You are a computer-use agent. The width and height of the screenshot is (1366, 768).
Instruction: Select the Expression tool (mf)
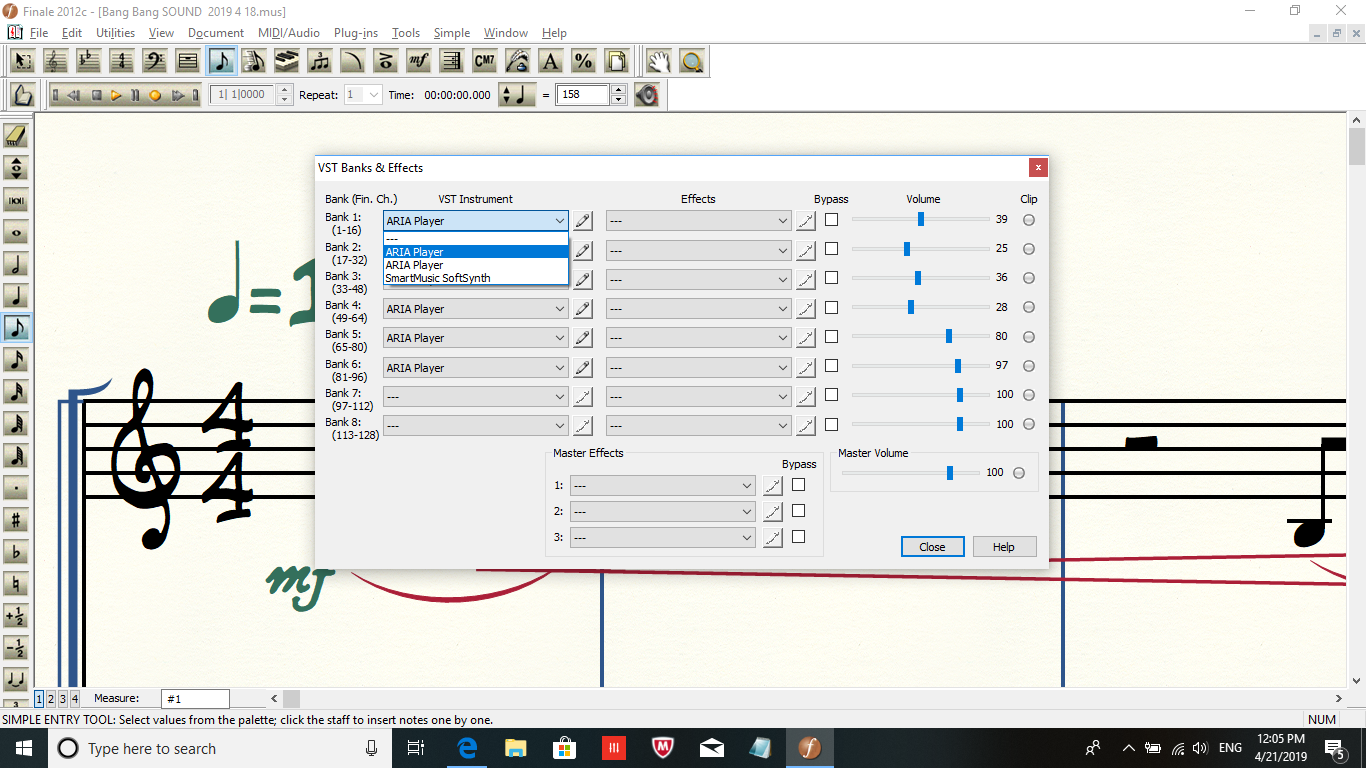418,61
